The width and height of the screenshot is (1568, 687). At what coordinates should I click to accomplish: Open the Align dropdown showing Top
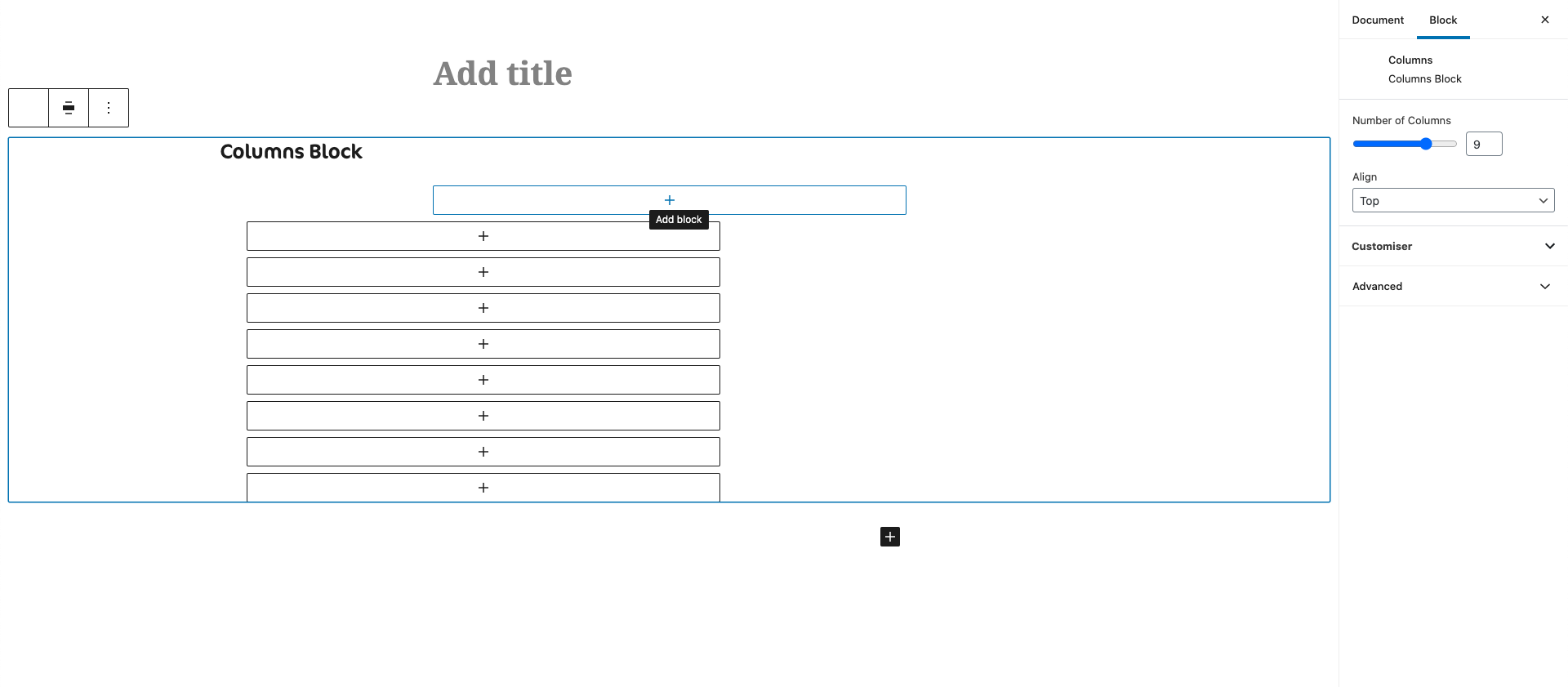pos(1453,200)
